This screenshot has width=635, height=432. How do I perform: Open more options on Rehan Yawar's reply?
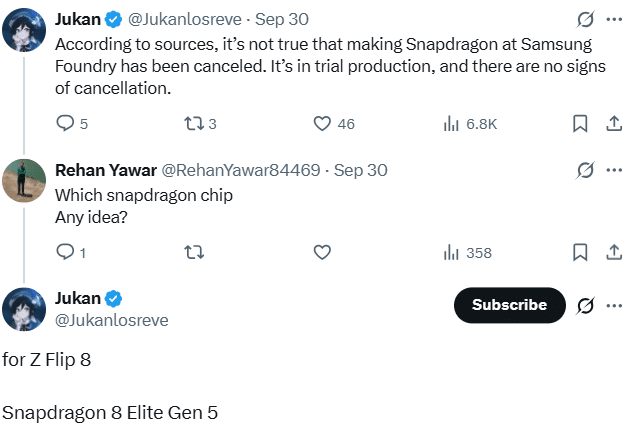tap(614, 170)
